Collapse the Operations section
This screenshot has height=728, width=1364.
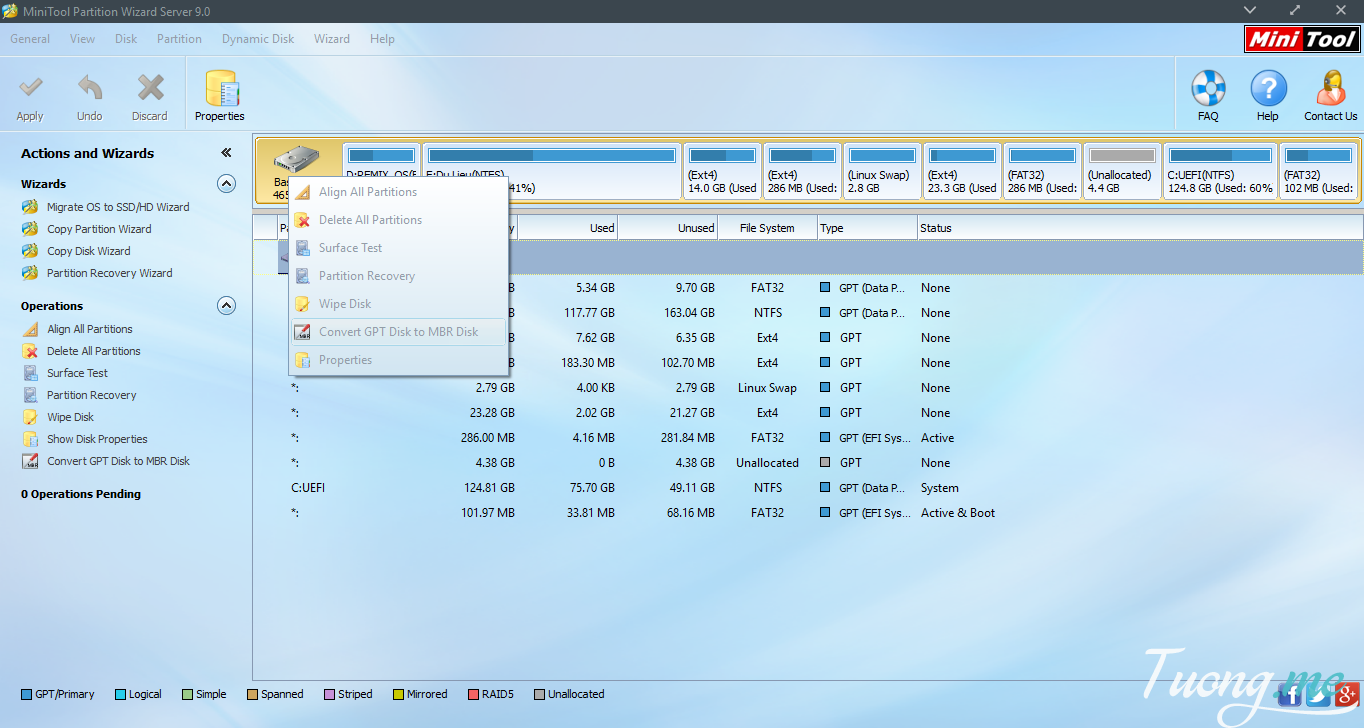227,306
